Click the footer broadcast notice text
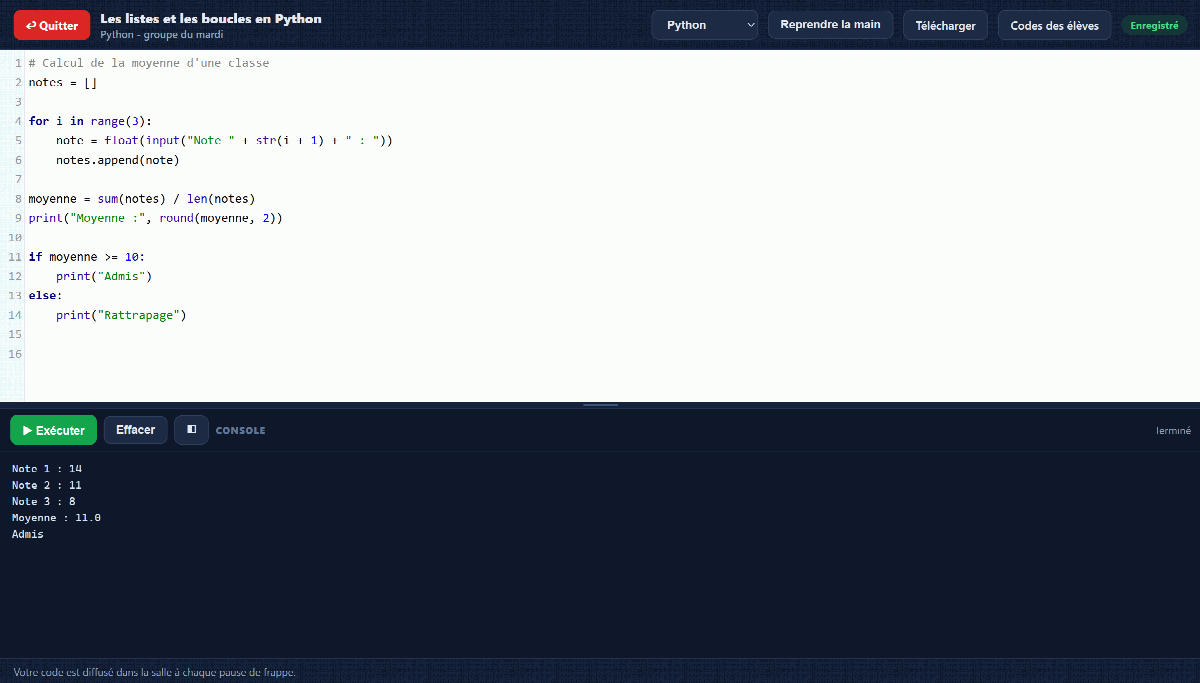 point(155,672)
